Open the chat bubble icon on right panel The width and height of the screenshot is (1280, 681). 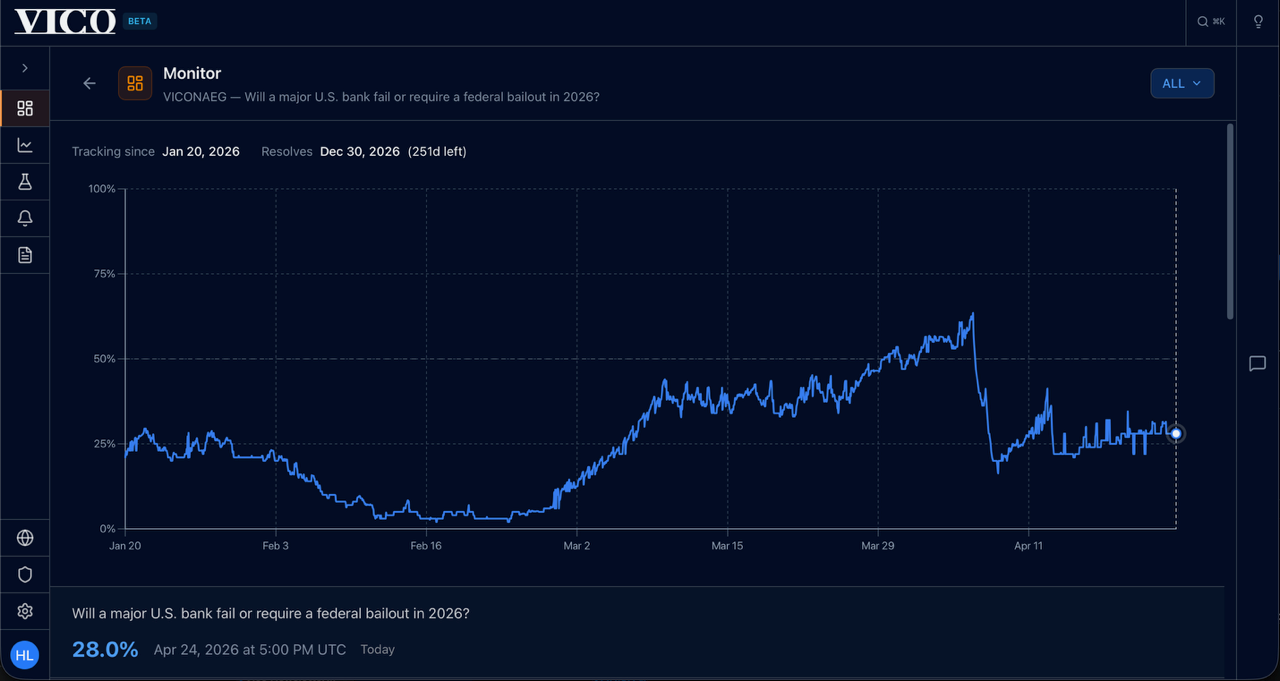pyautogui.click(x=1258, y=364)
